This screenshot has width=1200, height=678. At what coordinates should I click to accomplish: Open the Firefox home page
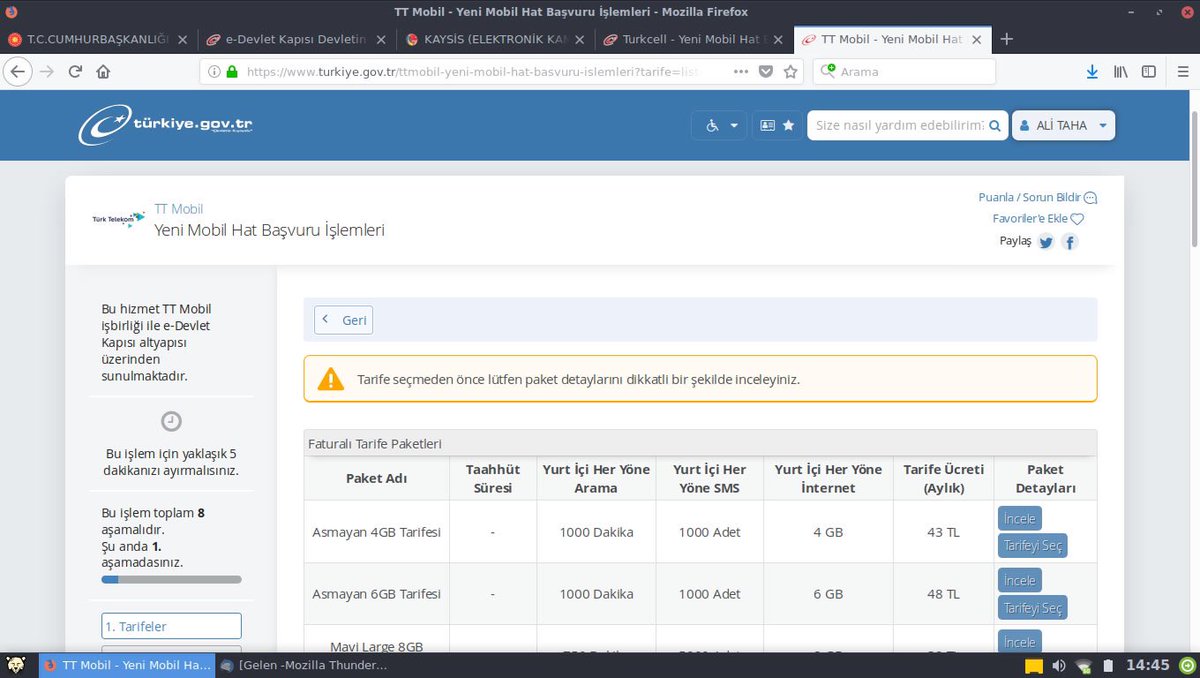tap(103, 72)
